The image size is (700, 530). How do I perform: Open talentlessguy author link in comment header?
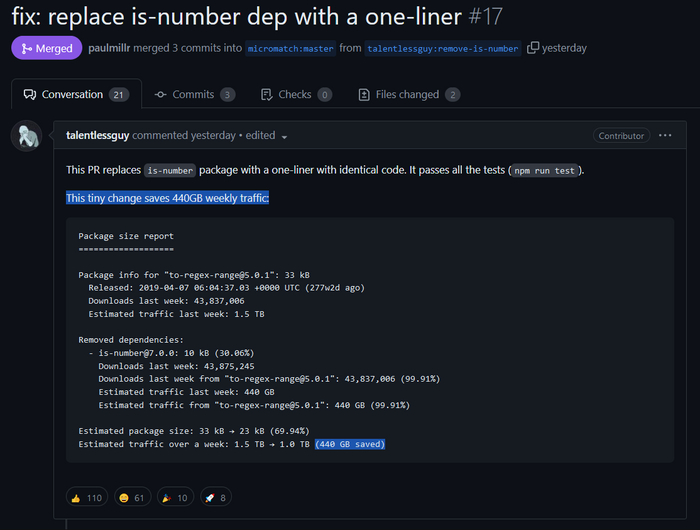pos(97,135)
